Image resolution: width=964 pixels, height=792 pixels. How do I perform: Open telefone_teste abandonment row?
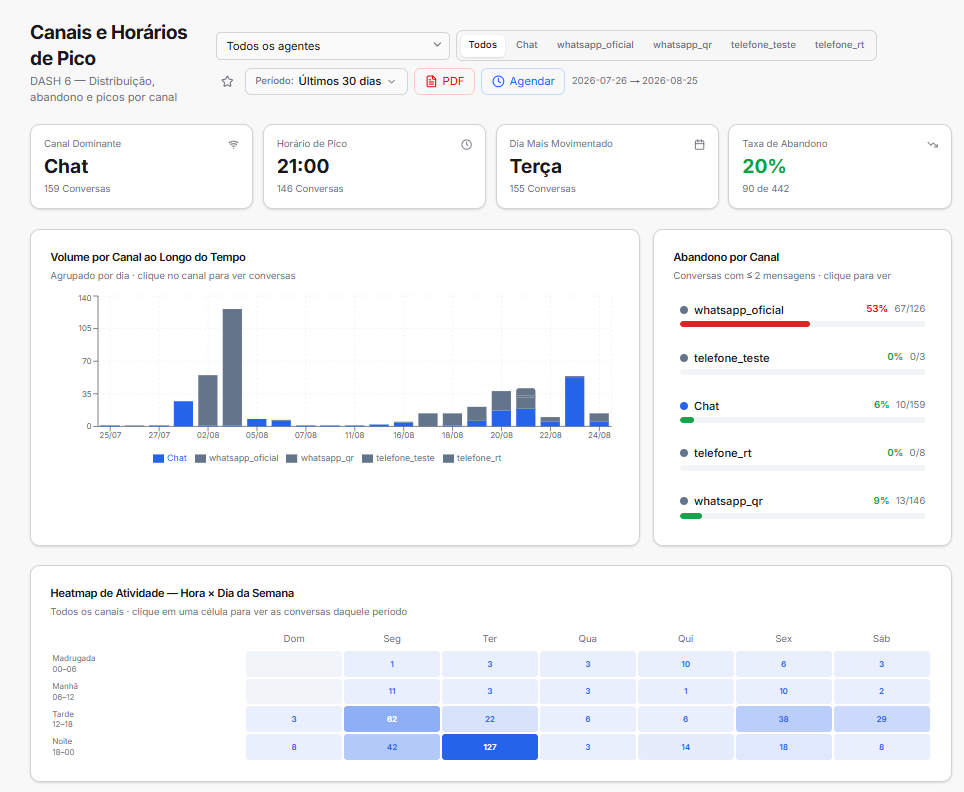802,363
